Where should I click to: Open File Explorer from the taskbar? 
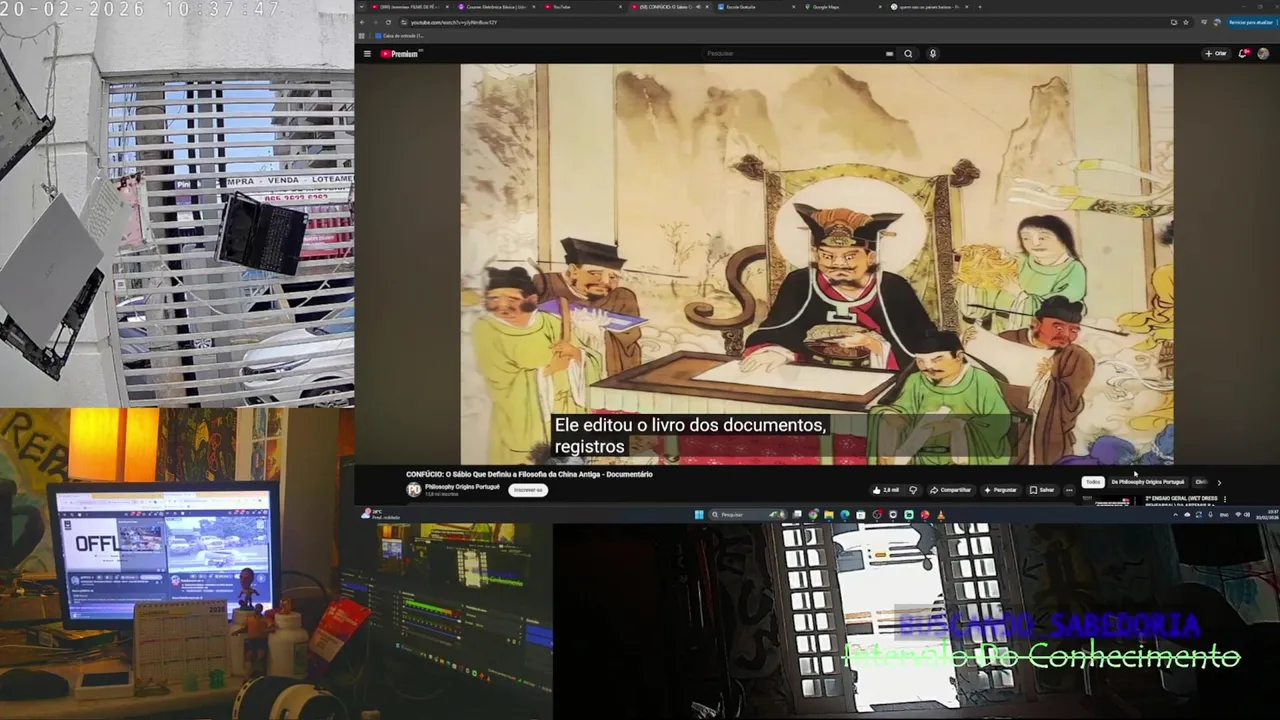point(829,514)
